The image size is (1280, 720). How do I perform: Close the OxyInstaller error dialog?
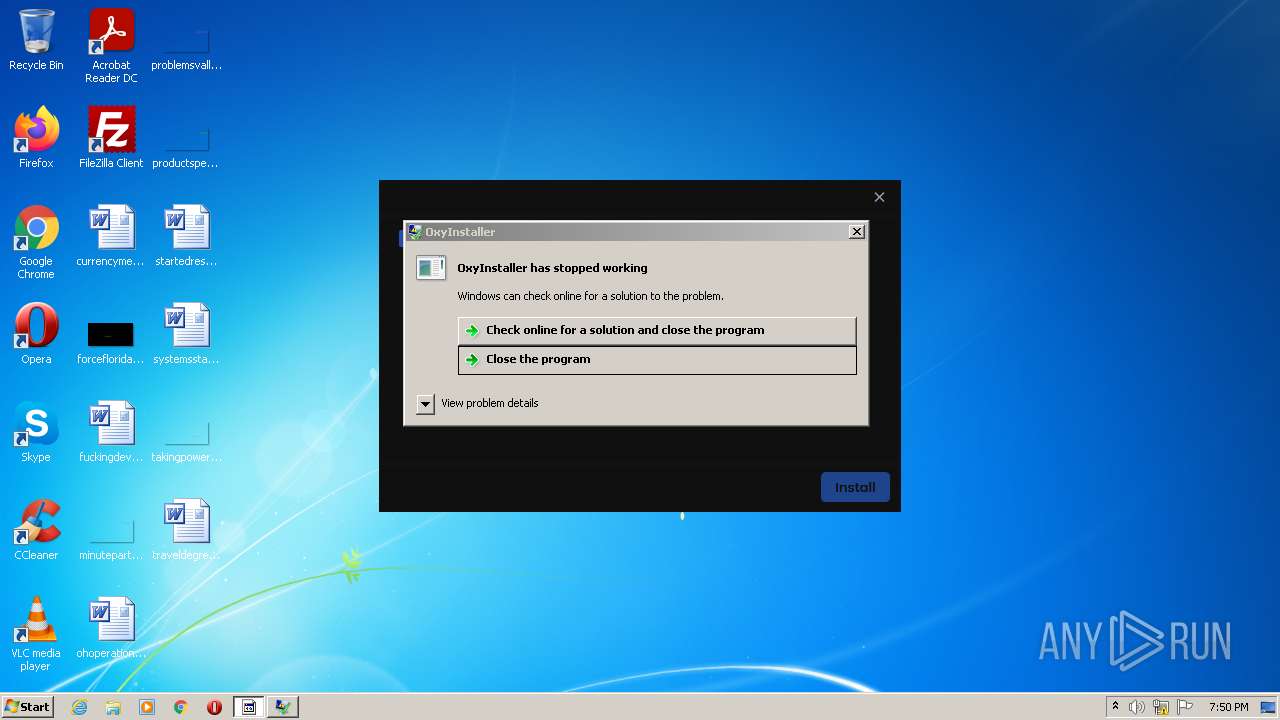[x=857, y=232]
